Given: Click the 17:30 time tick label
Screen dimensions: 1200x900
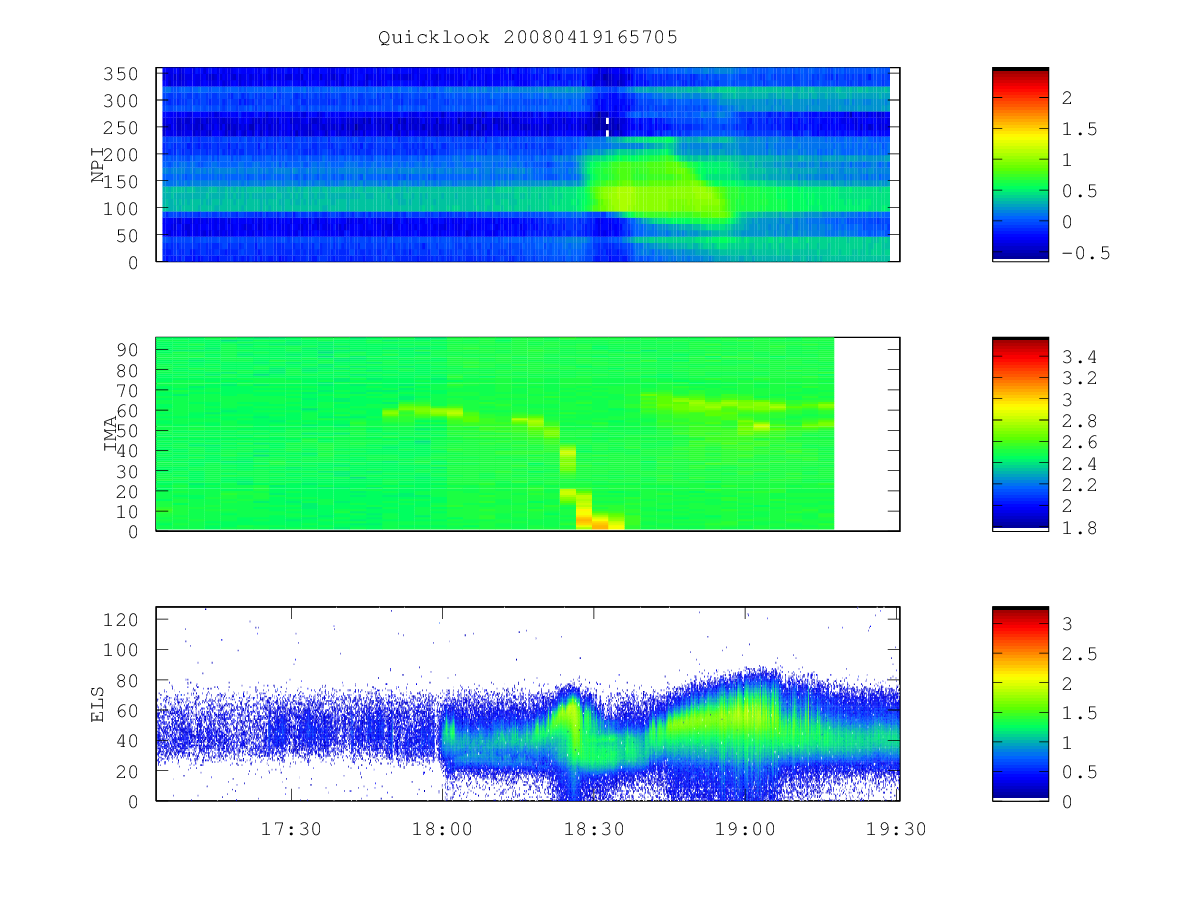Looking at the screenshot, I should 291,829.
